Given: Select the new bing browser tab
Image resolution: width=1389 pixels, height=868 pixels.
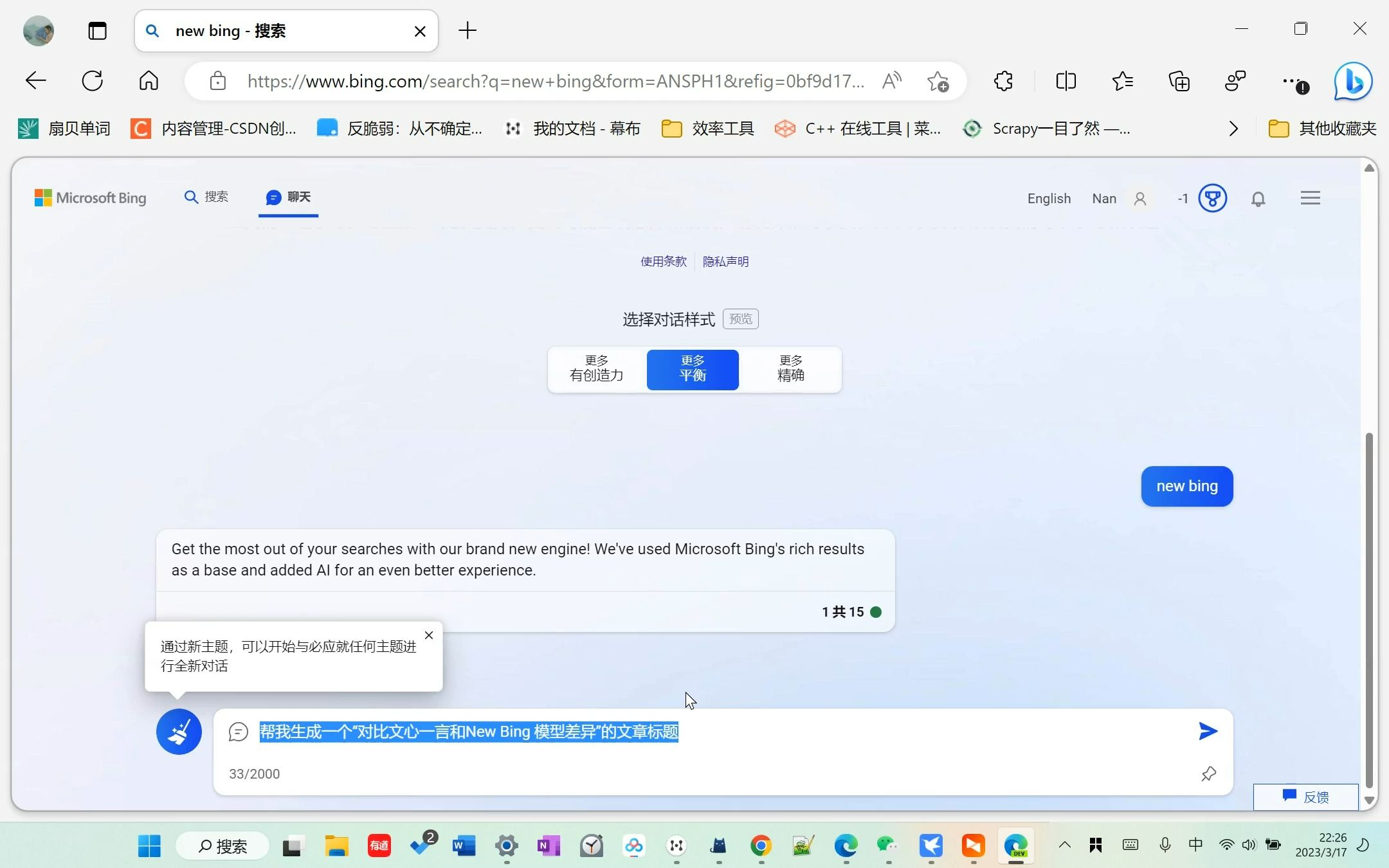Looking at the screenshot, I should (x=286, y=31).
